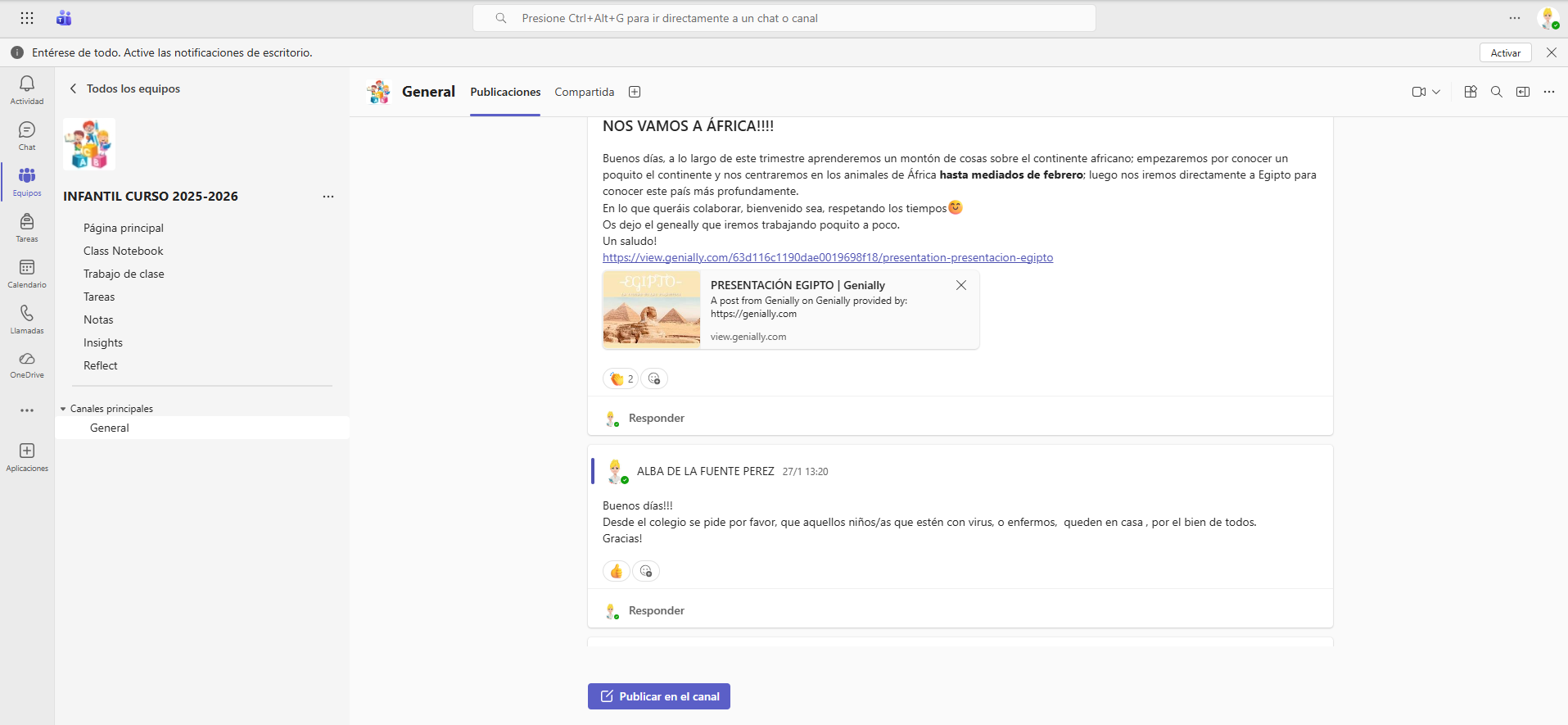The height and width of the screenshot is (725, 1568).
Task: Select the Publicaciones tab
Action: pos(505,92)
